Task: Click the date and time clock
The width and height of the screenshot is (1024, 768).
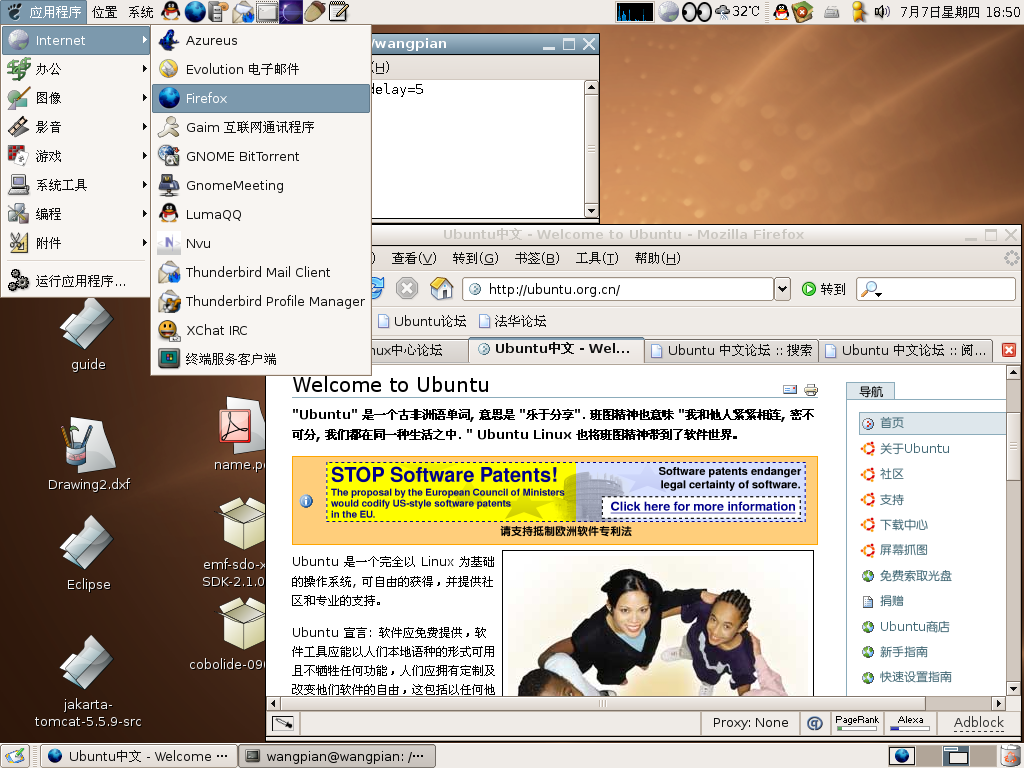Action: click(x=959, y=12)
